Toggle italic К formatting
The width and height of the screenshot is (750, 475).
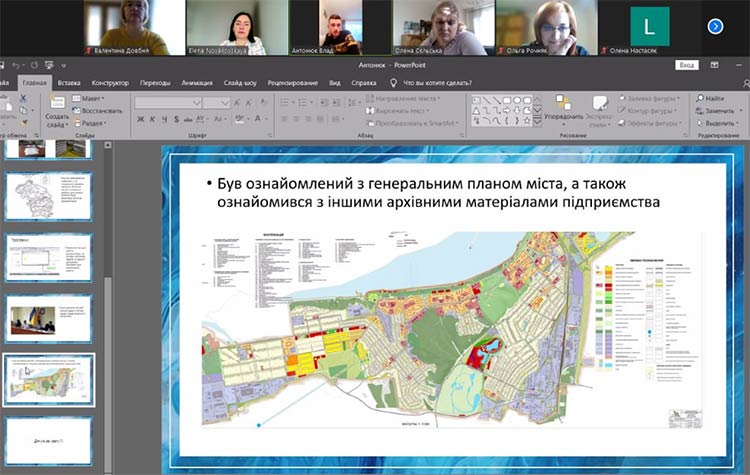pyautogui.click(x=152, y=119)
